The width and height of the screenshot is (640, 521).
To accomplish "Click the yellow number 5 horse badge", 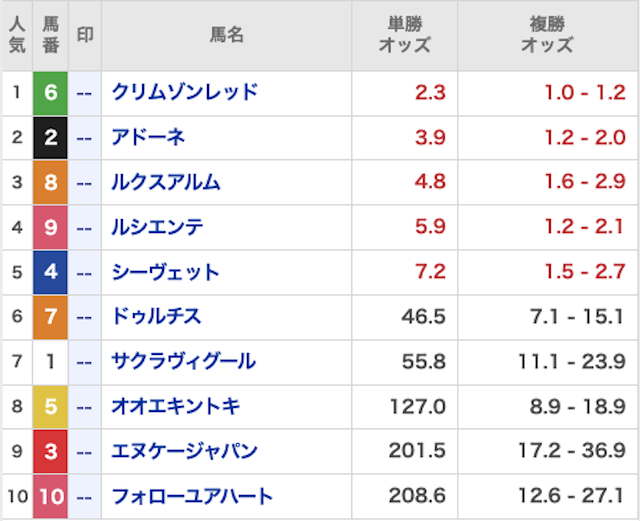I will (50, 407).
